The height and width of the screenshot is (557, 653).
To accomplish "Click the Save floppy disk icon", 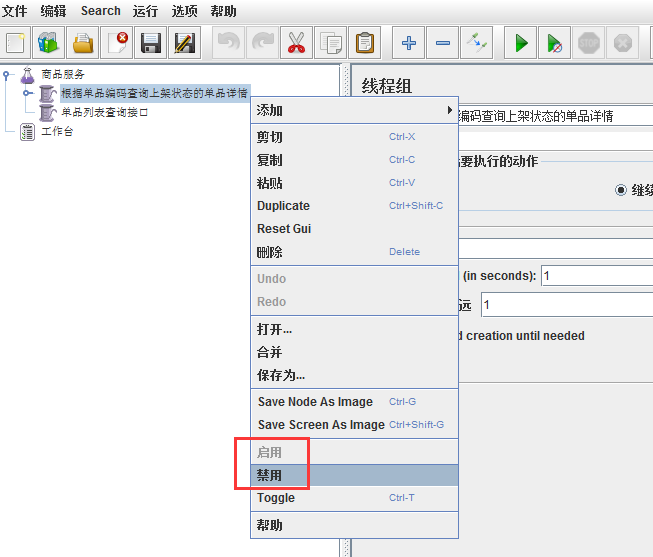I will point(151,43).
